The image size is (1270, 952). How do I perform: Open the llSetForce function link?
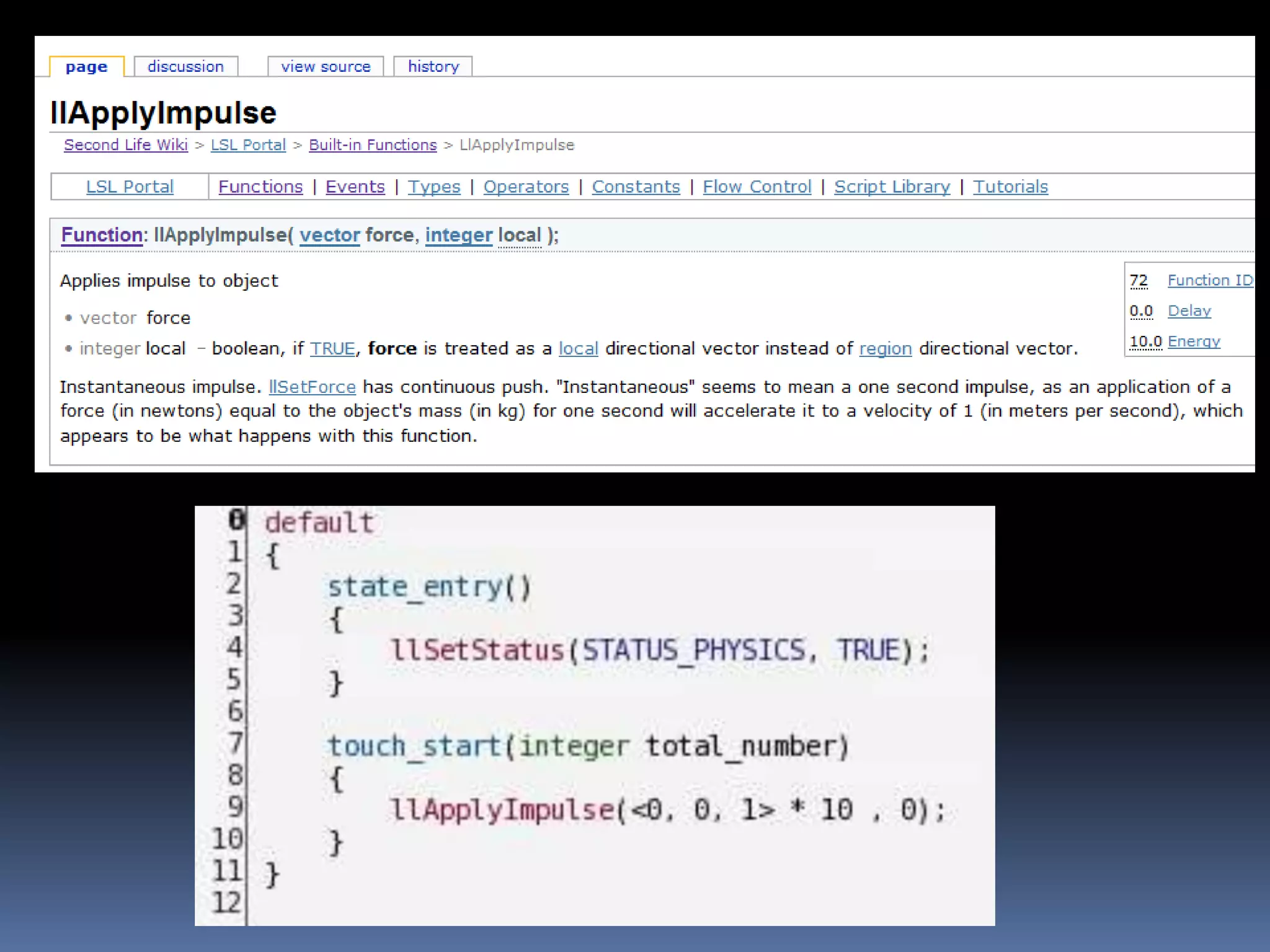(312, 387)
